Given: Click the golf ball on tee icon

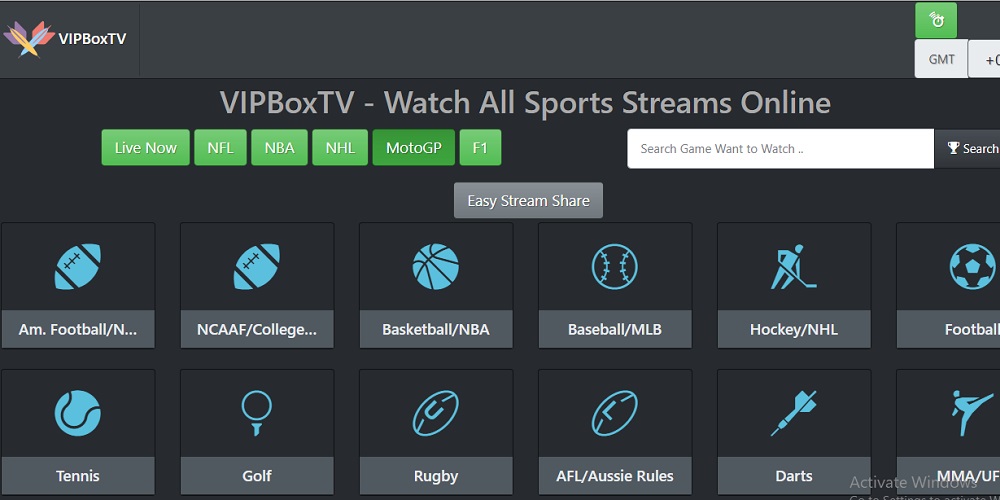Looking at the screenshot, I should pyautogui.click(x=256, y=413).
